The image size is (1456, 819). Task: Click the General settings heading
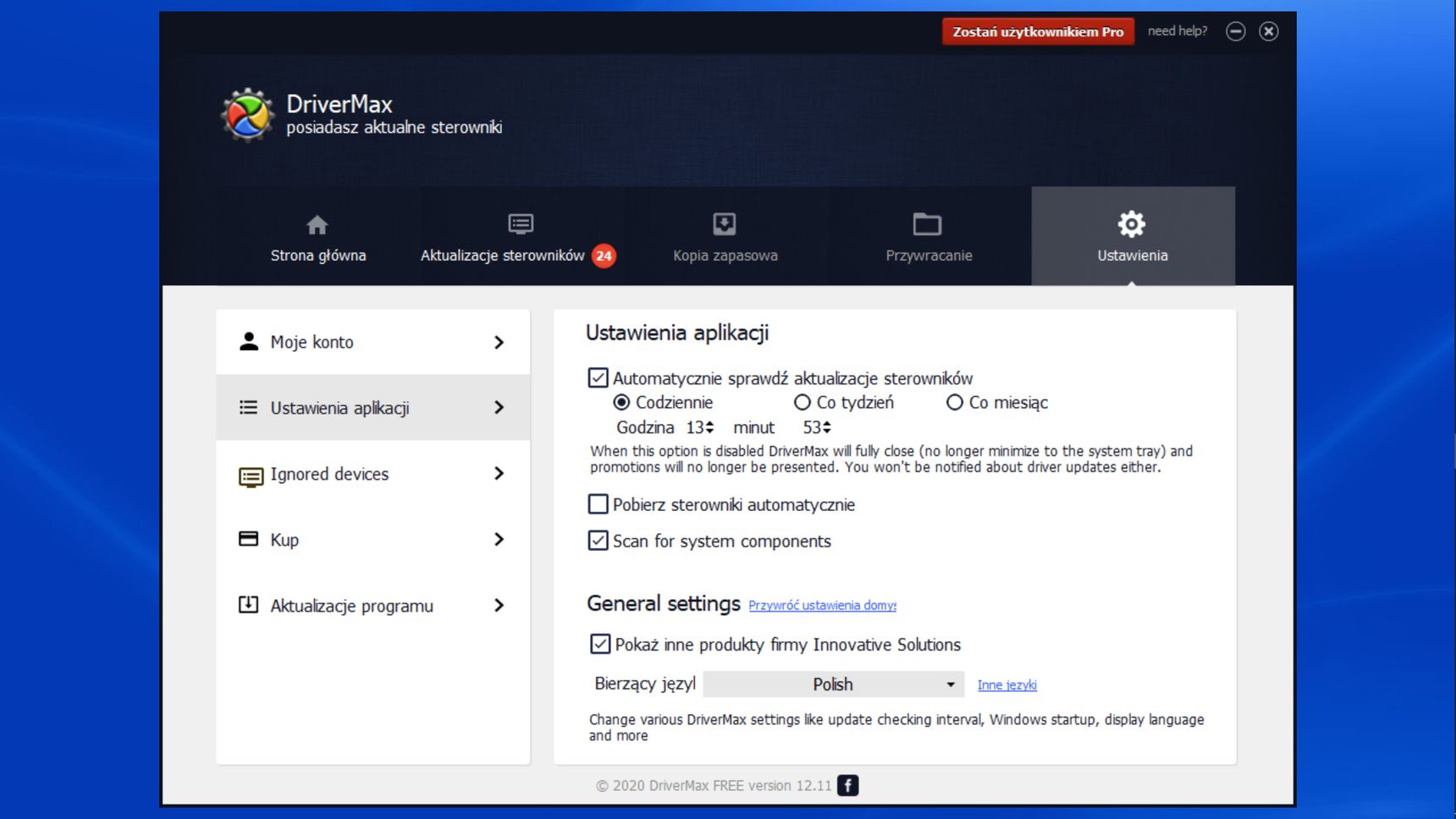point(664,604)
